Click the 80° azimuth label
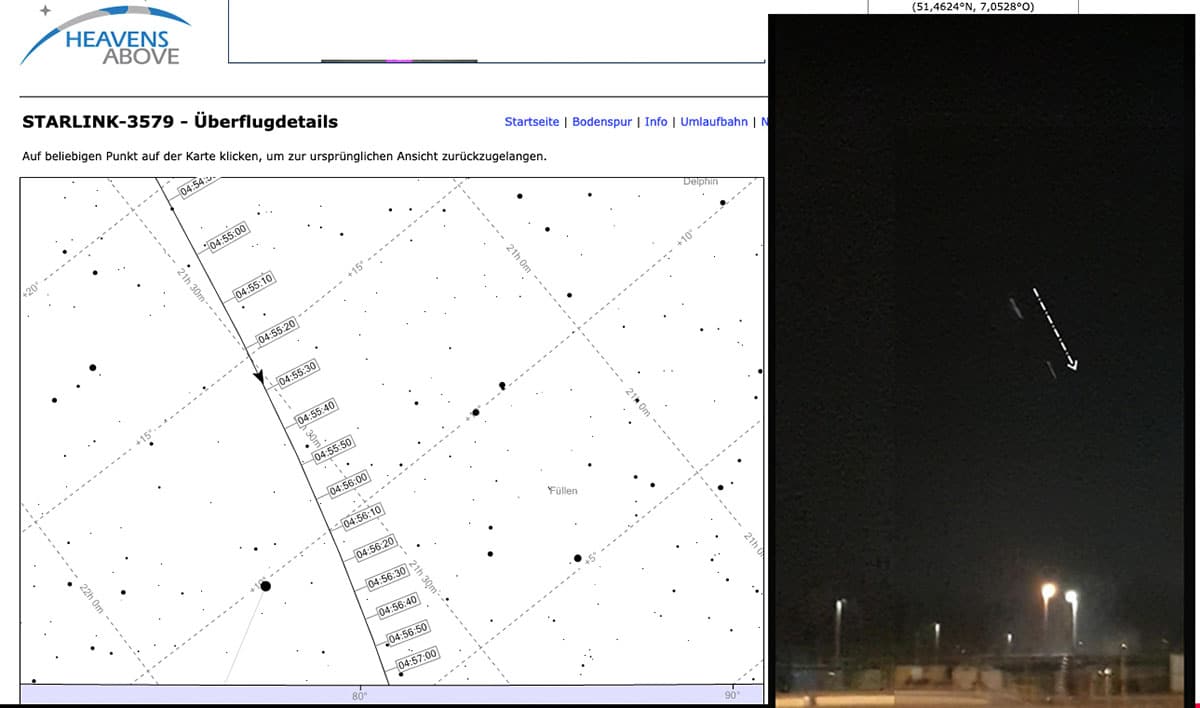 coord(359,695)
